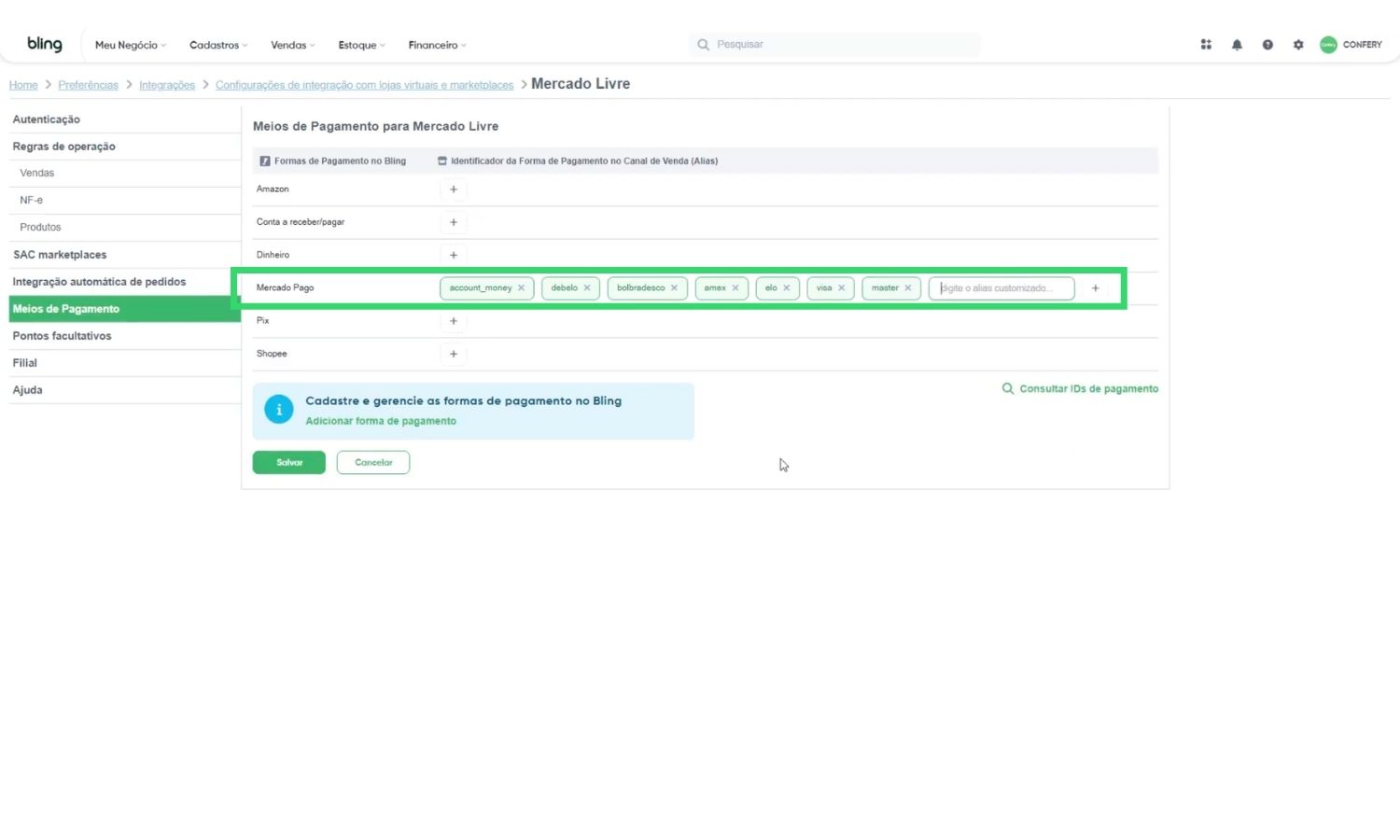Go to Home breadcrumb
This screenshot has height=840, width=1400.
(23, 85)
